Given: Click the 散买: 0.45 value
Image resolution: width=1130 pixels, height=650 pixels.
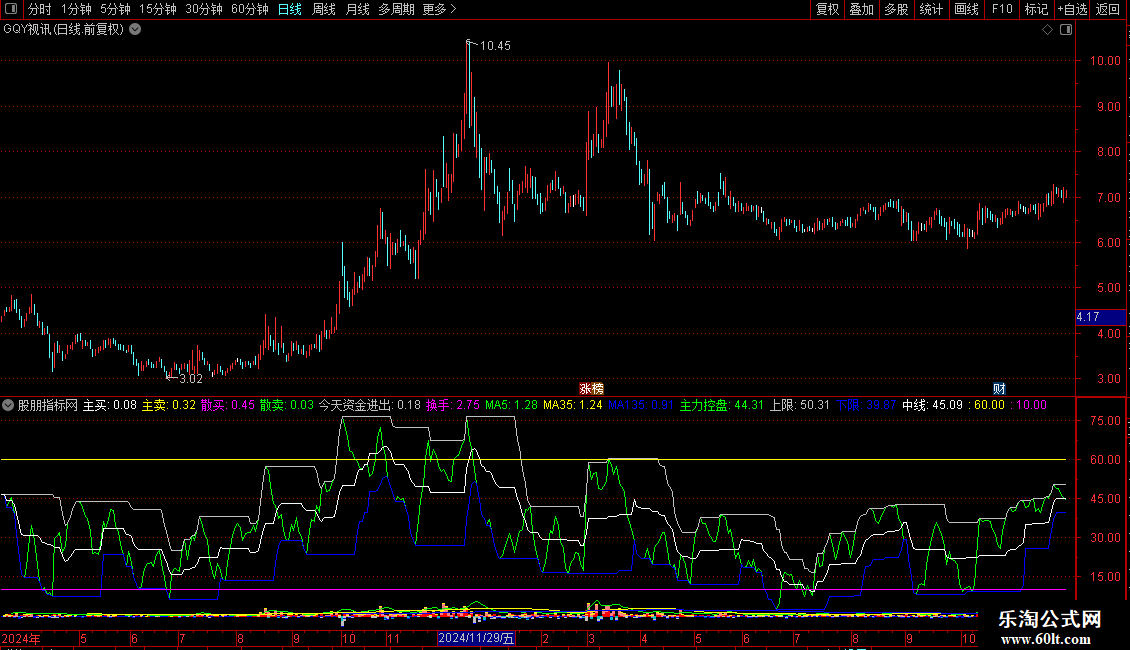Looking at the screenshot, I should 228,405.
